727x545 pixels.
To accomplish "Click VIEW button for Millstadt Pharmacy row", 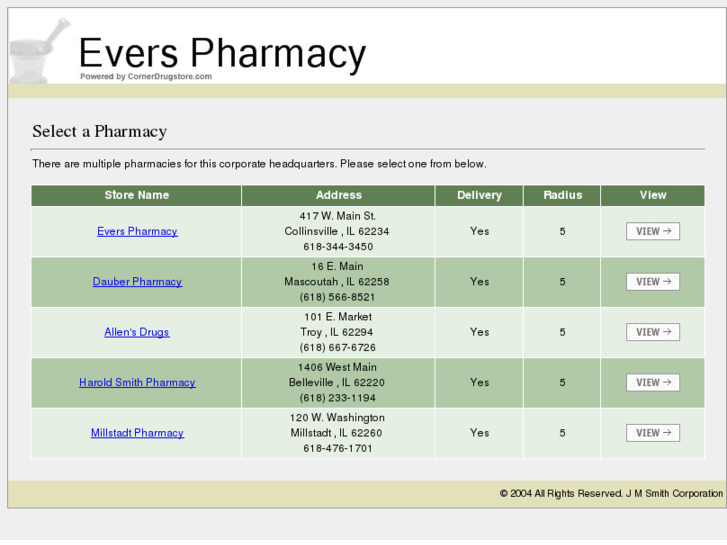I will (653, 433).
